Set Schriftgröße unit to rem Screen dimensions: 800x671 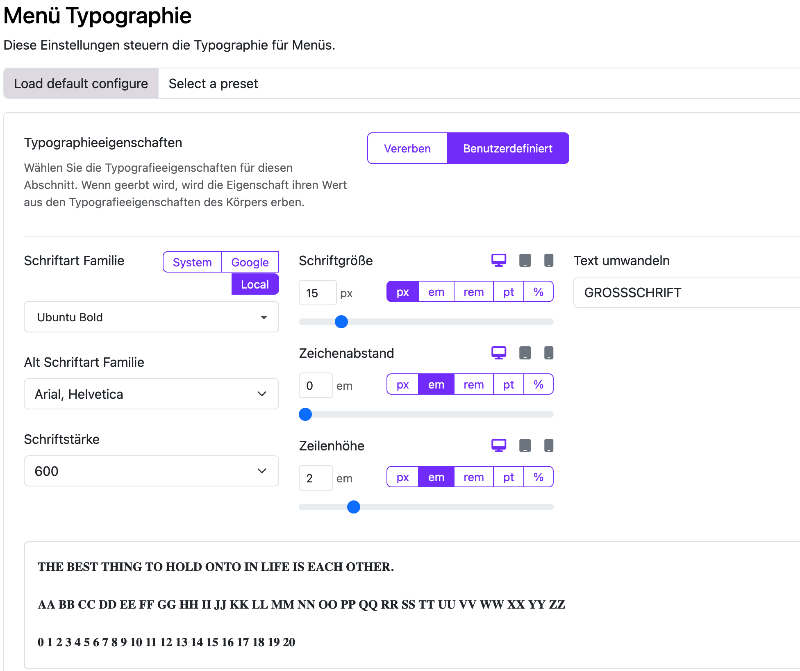coord(473,292)
